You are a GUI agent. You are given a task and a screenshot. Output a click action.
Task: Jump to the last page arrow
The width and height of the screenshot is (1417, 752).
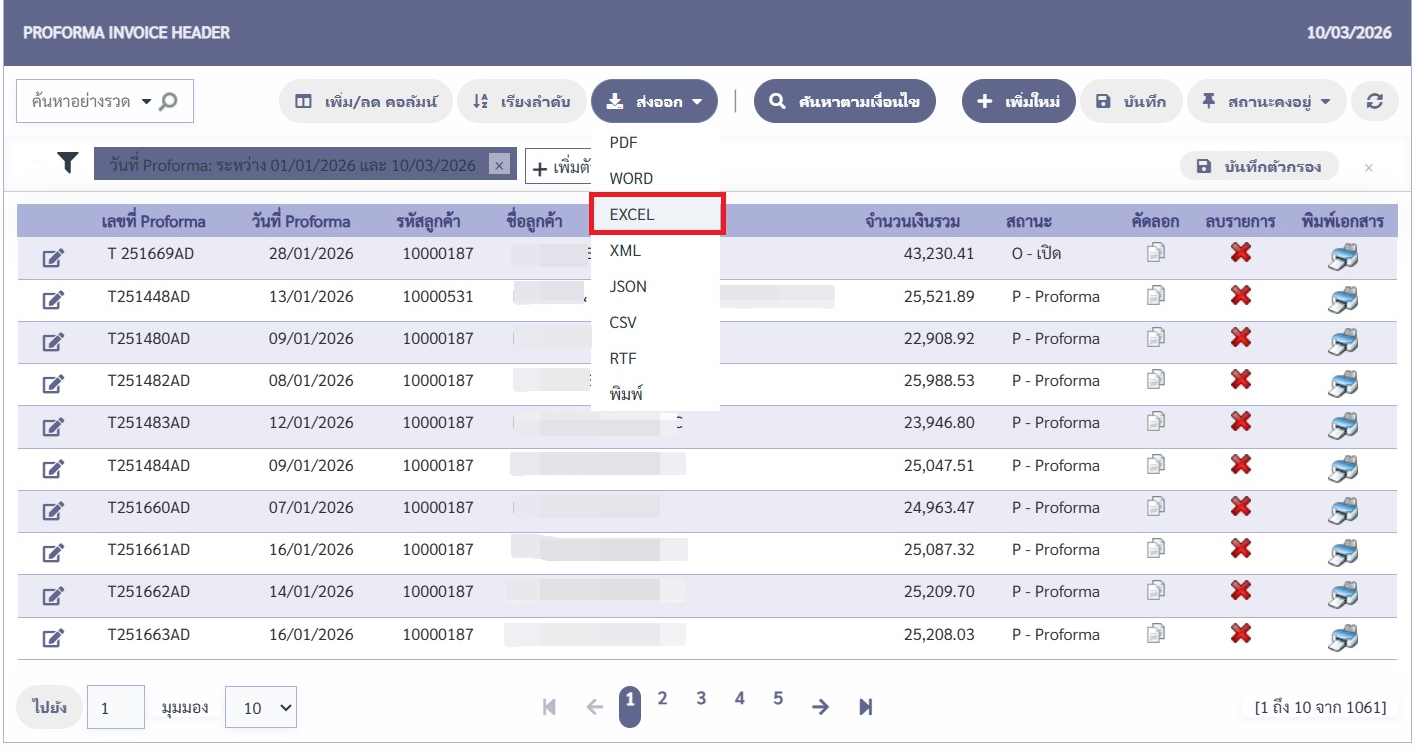point(866,707)
